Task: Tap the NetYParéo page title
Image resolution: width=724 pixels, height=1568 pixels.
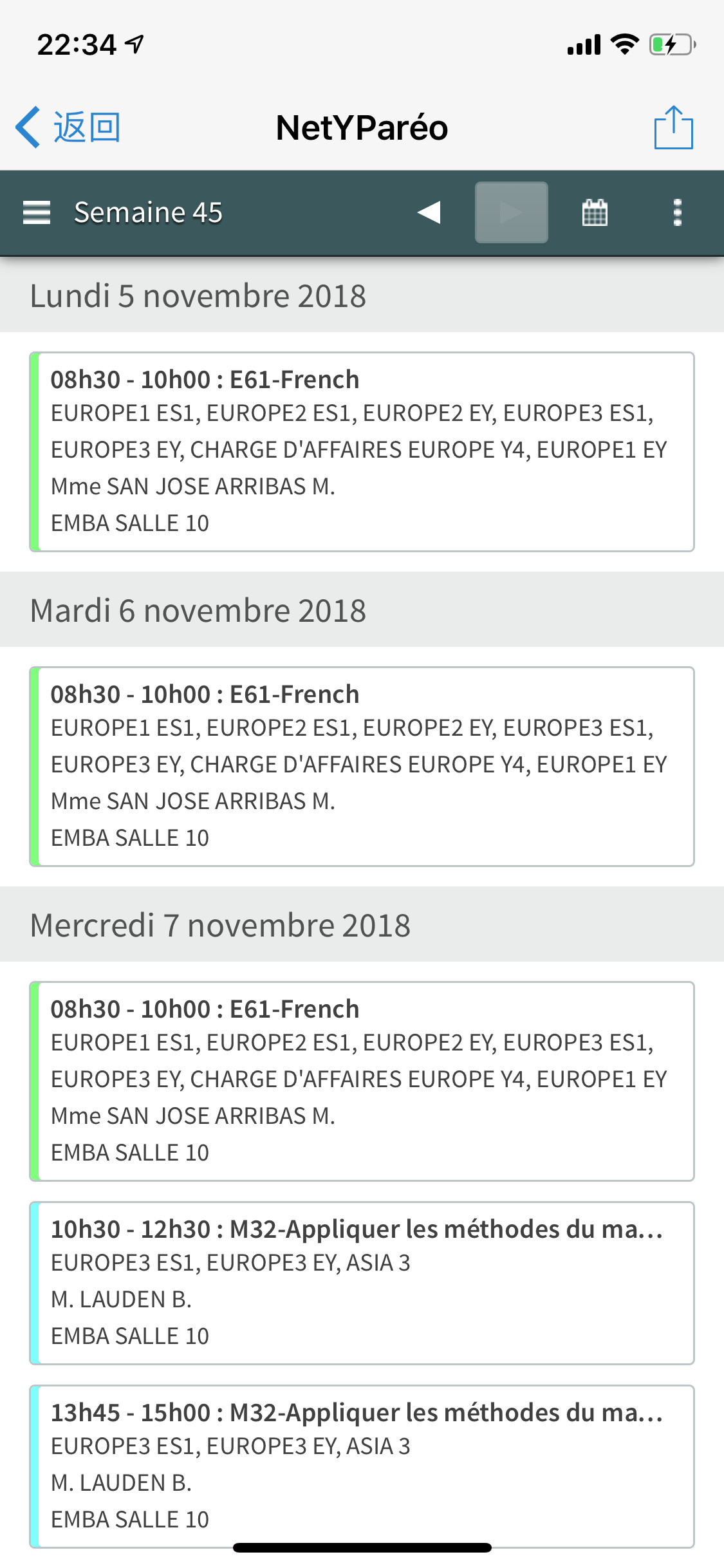Action: coord(362,127)
